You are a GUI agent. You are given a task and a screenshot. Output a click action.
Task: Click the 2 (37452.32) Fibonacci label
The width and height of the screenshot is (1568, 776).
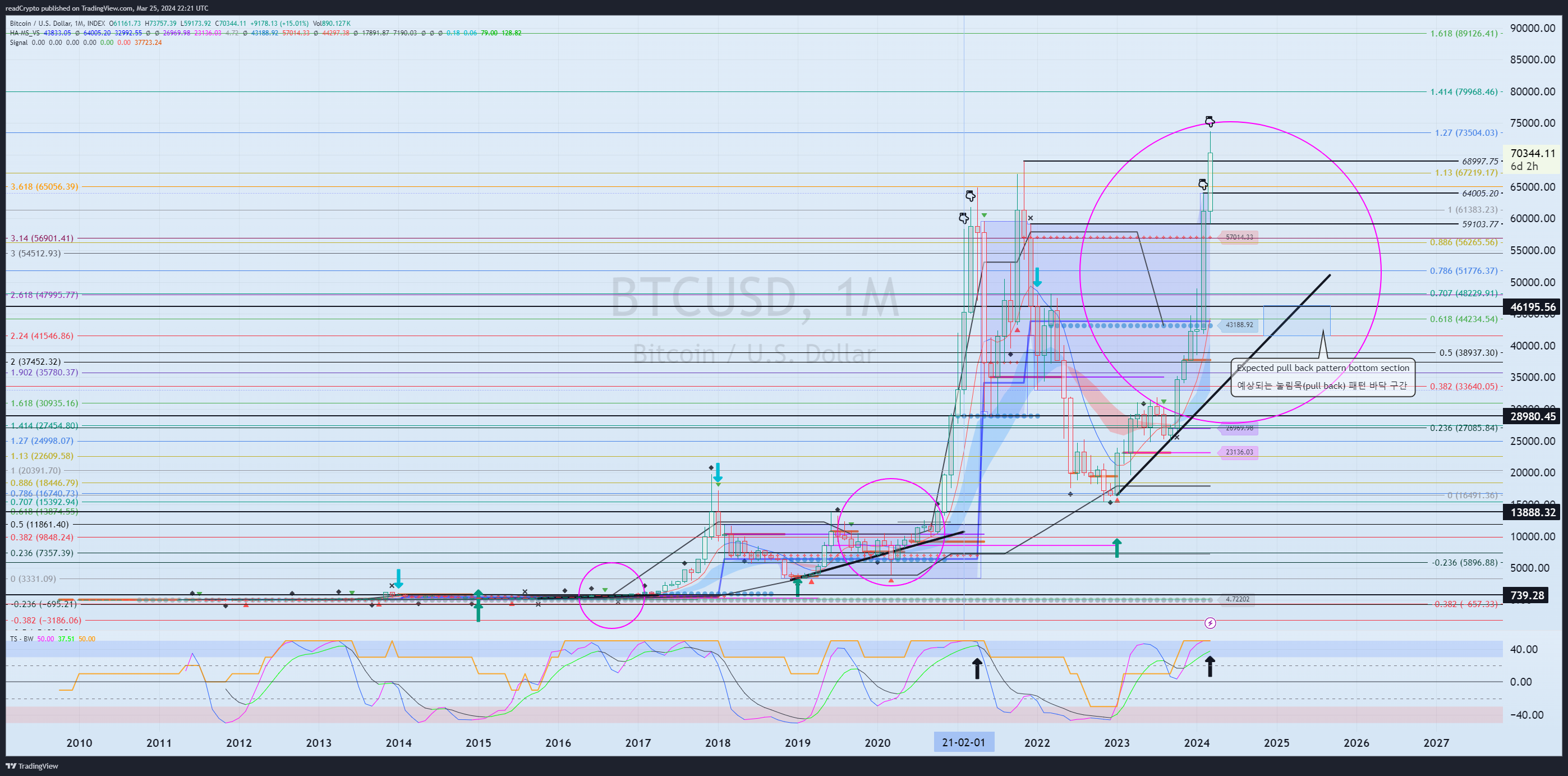(x=36, y=361)
